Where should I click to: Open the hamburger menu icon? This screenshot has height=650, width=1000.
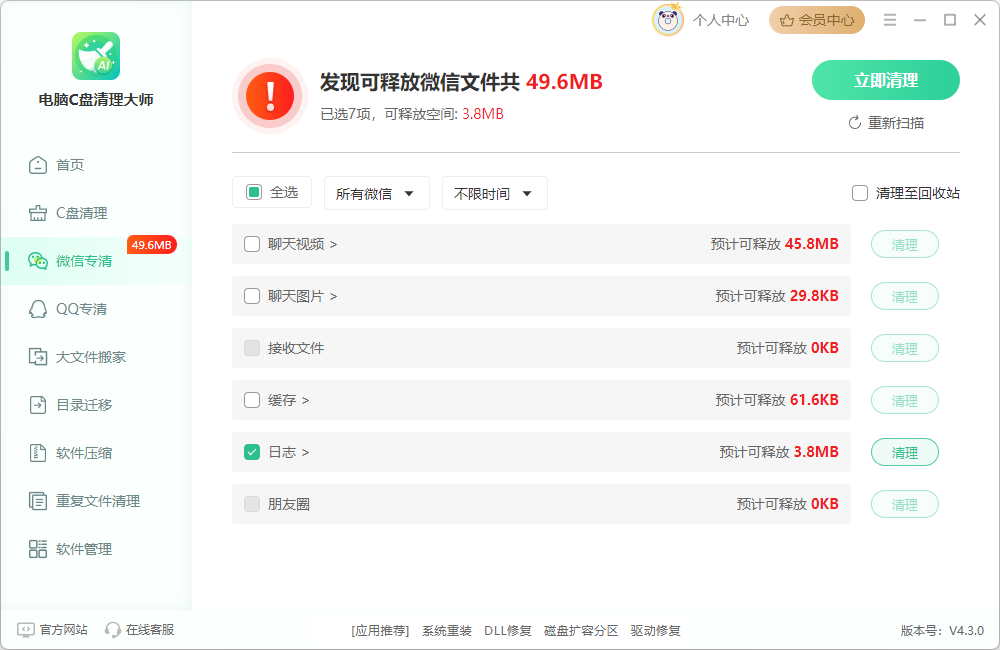[x=890, y=20]
